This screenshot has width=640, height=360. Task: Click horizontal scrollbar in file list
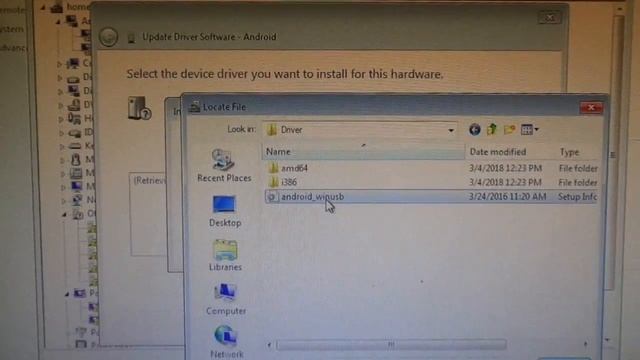pos(391,345)
